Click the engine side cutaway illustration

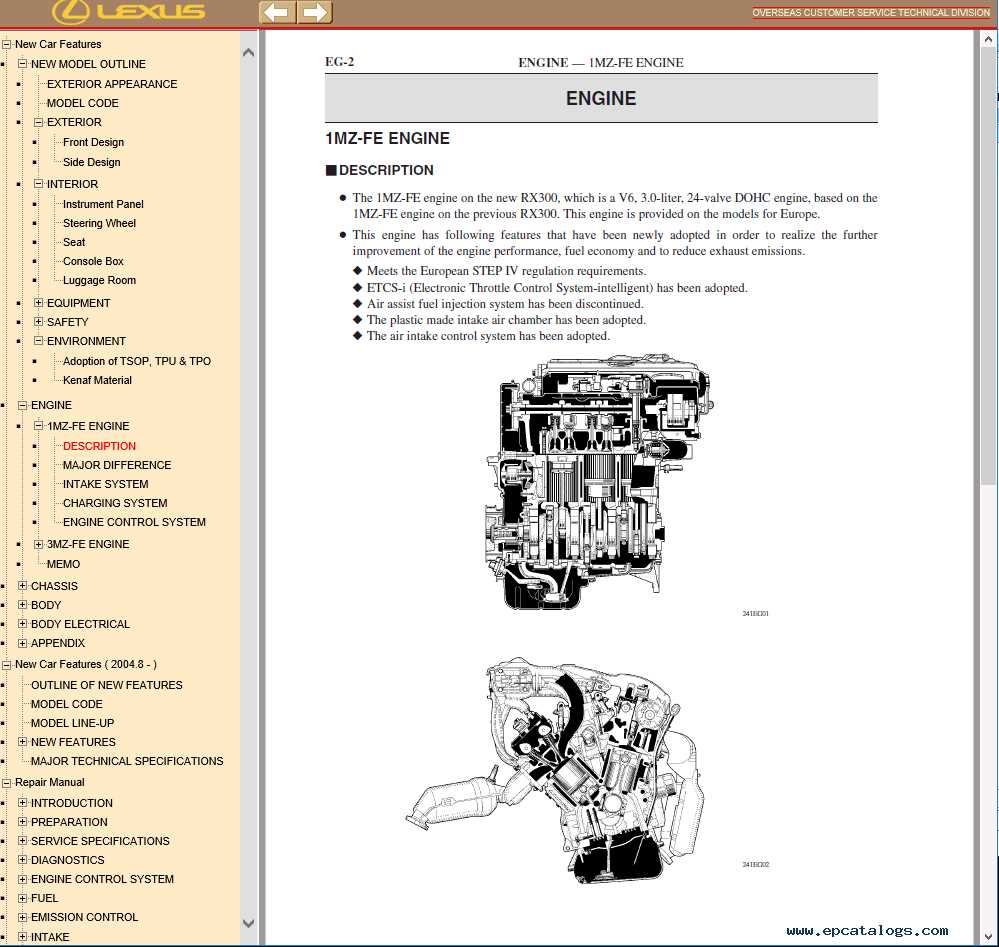(x=556, y=769)
